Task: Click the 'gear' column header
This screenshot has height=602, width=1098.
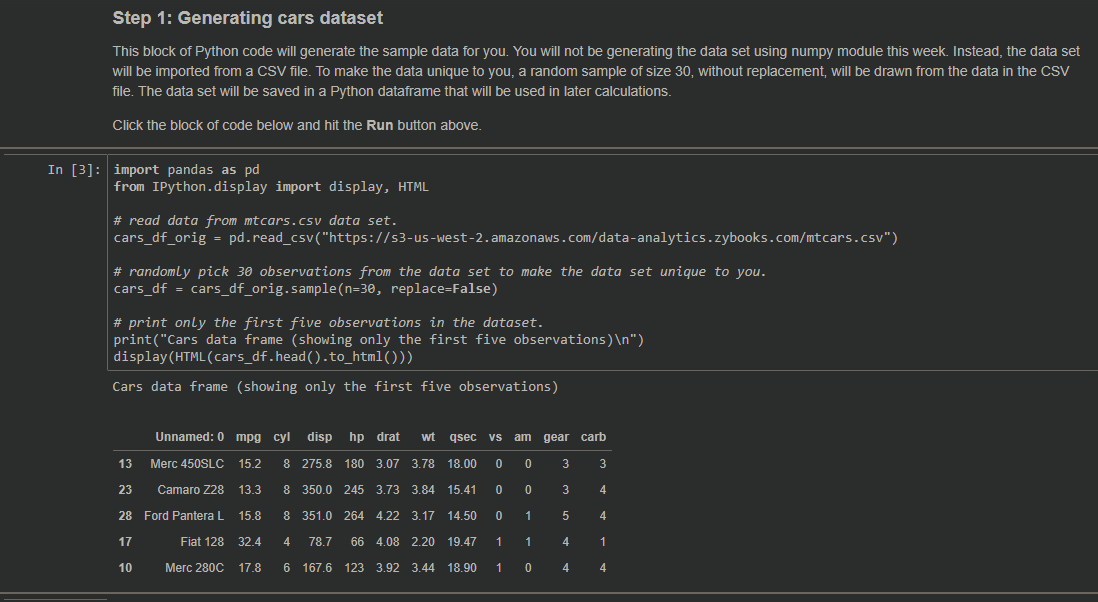Action: 556,437
